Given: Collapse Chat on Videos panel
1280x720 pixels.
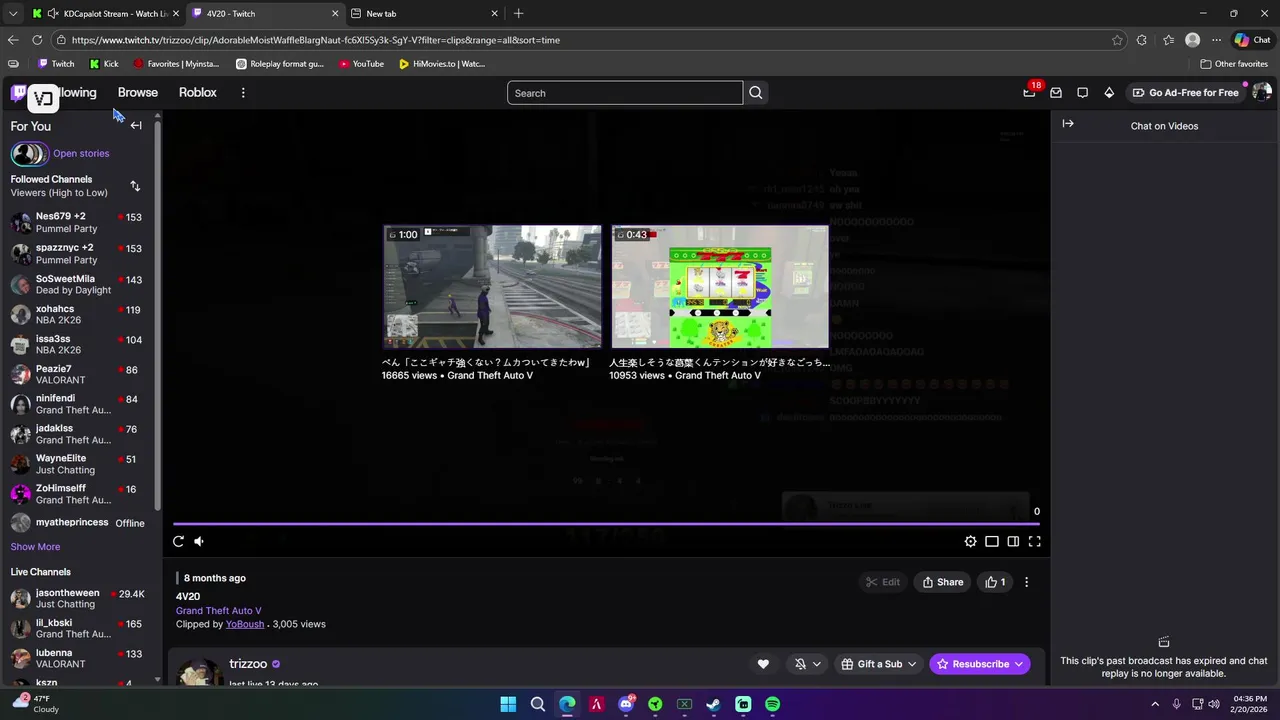Looking at the screenshot, I should [1068, 124].
